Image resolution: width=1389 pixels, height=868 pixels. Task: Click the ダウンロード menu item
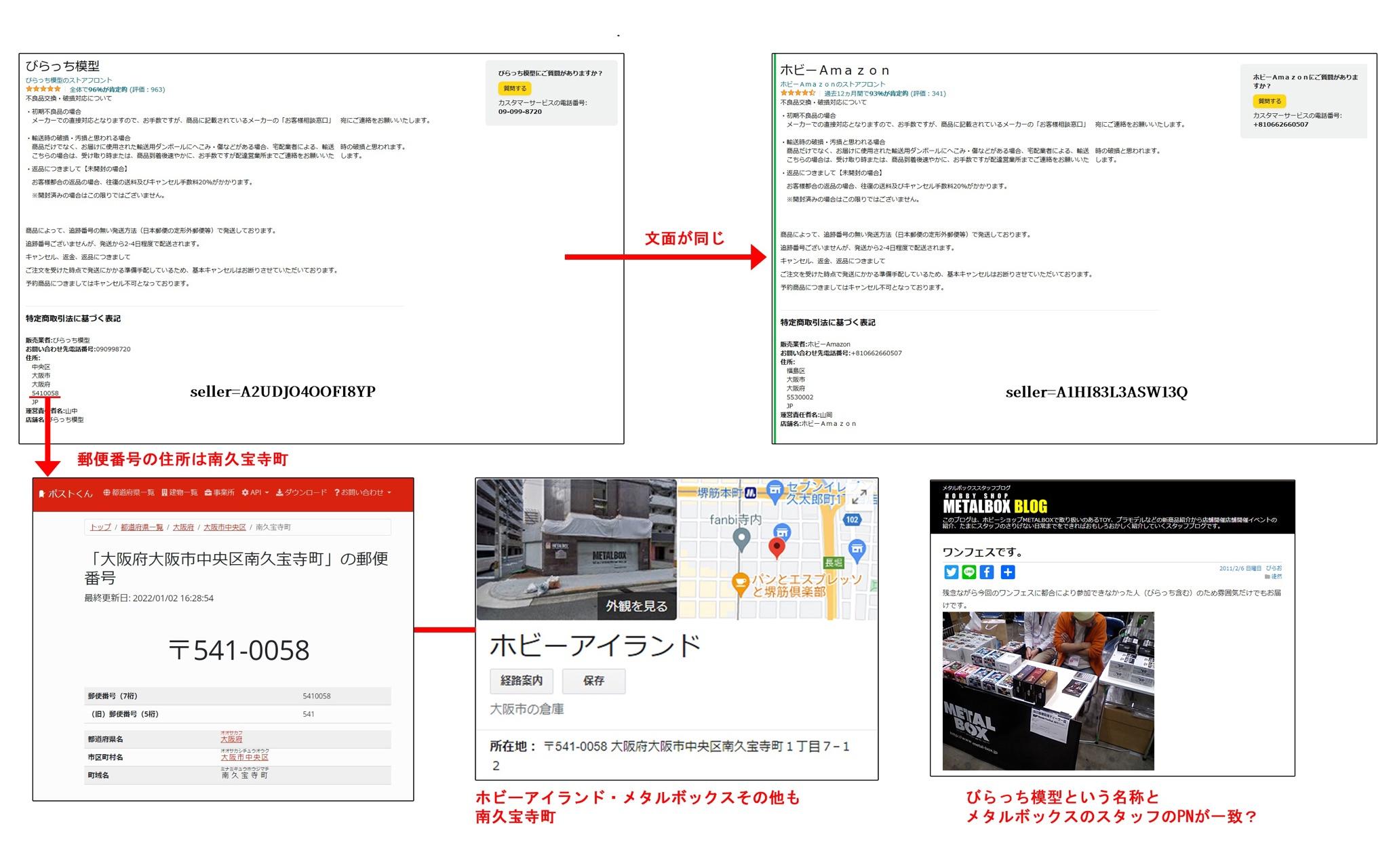click(x=301, y=492)
